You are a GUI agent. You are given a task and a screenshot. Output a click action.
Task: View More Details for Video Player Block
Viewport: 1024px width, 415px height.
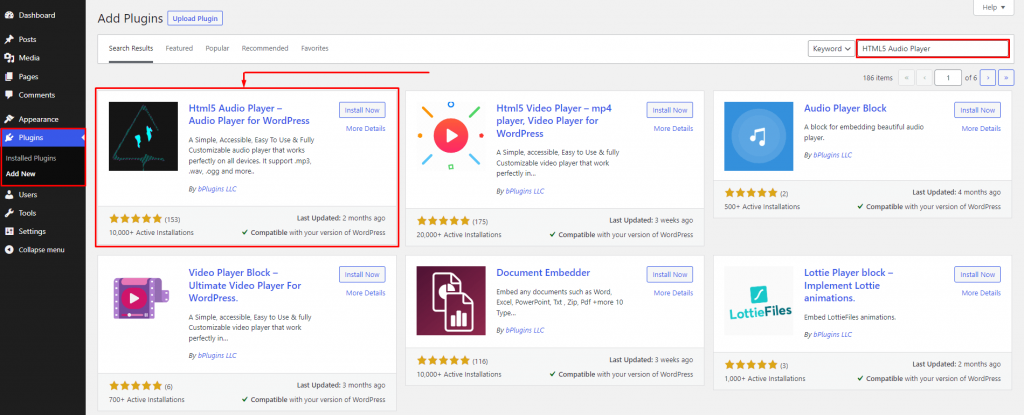pyautogui.click(x=366, y=293)
